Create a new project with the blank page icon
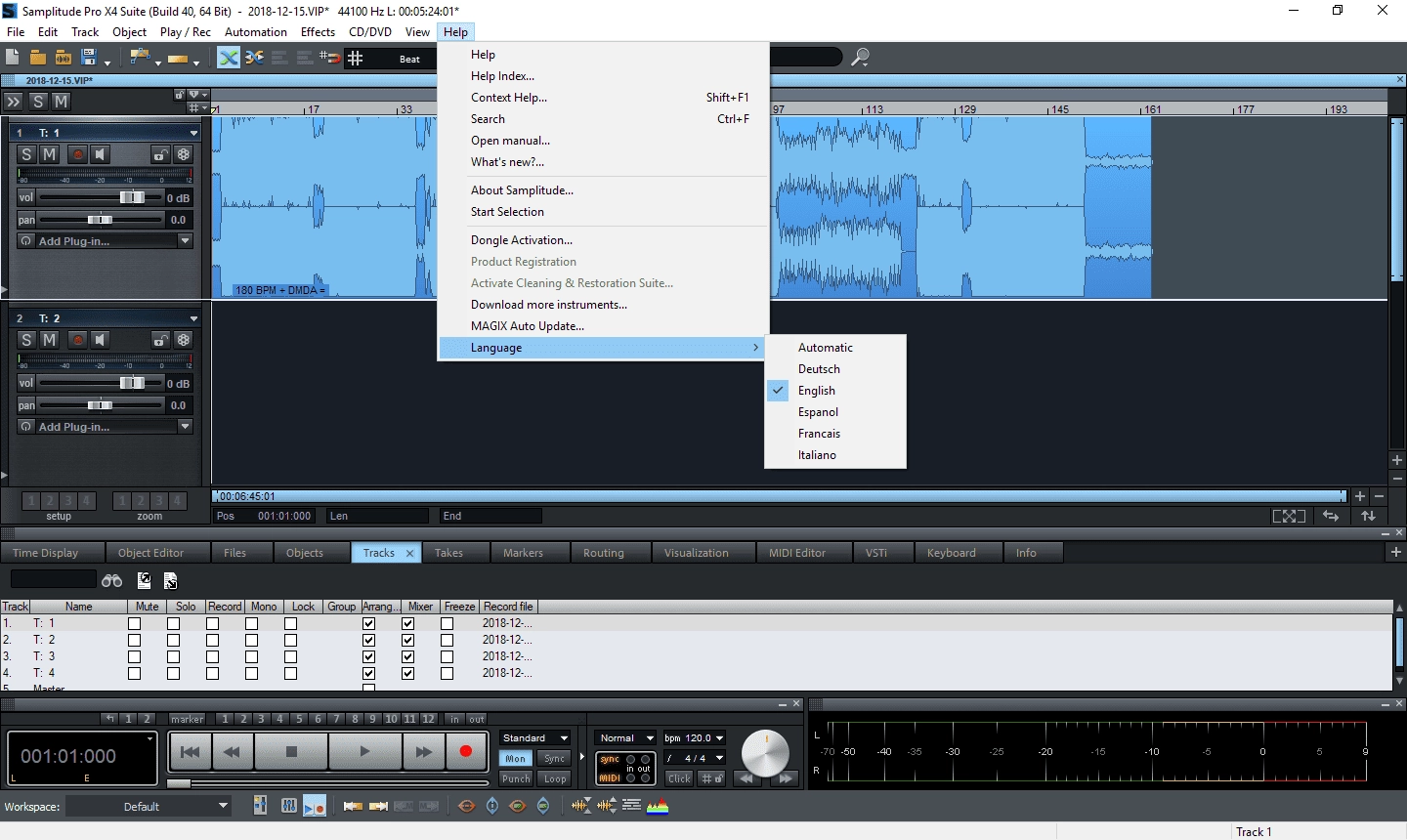The width and height of the screenshot is (1407, 840). (x=12, y=59)
